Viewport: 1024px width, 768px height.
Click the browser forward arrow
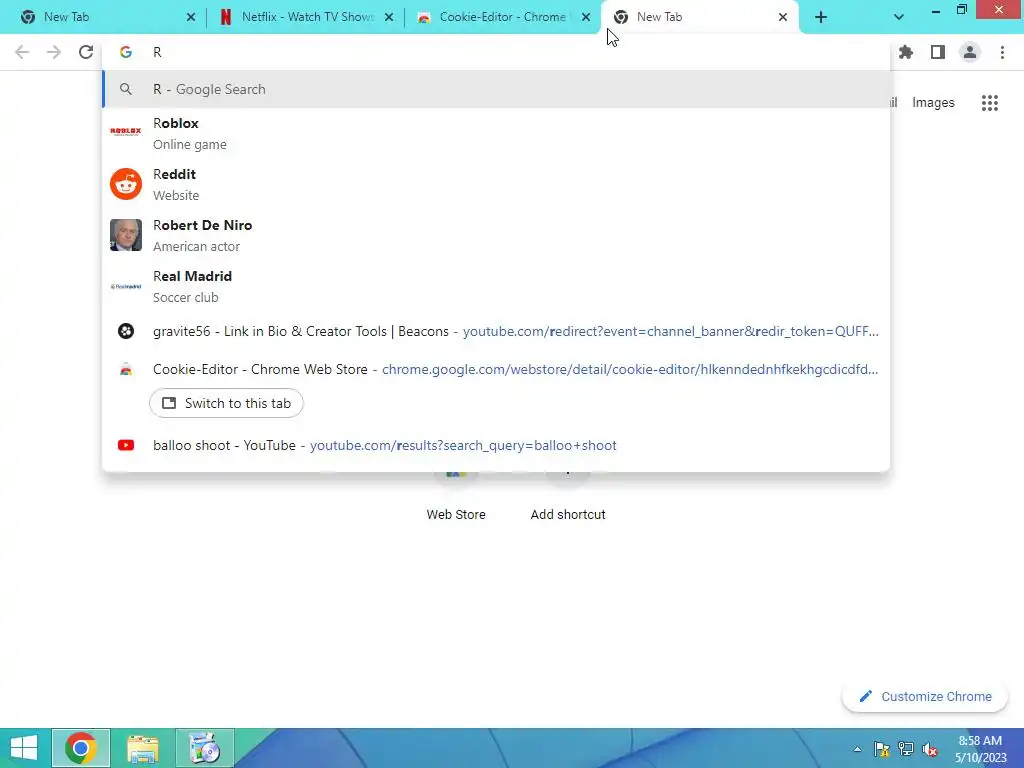(x=54, y=52)
